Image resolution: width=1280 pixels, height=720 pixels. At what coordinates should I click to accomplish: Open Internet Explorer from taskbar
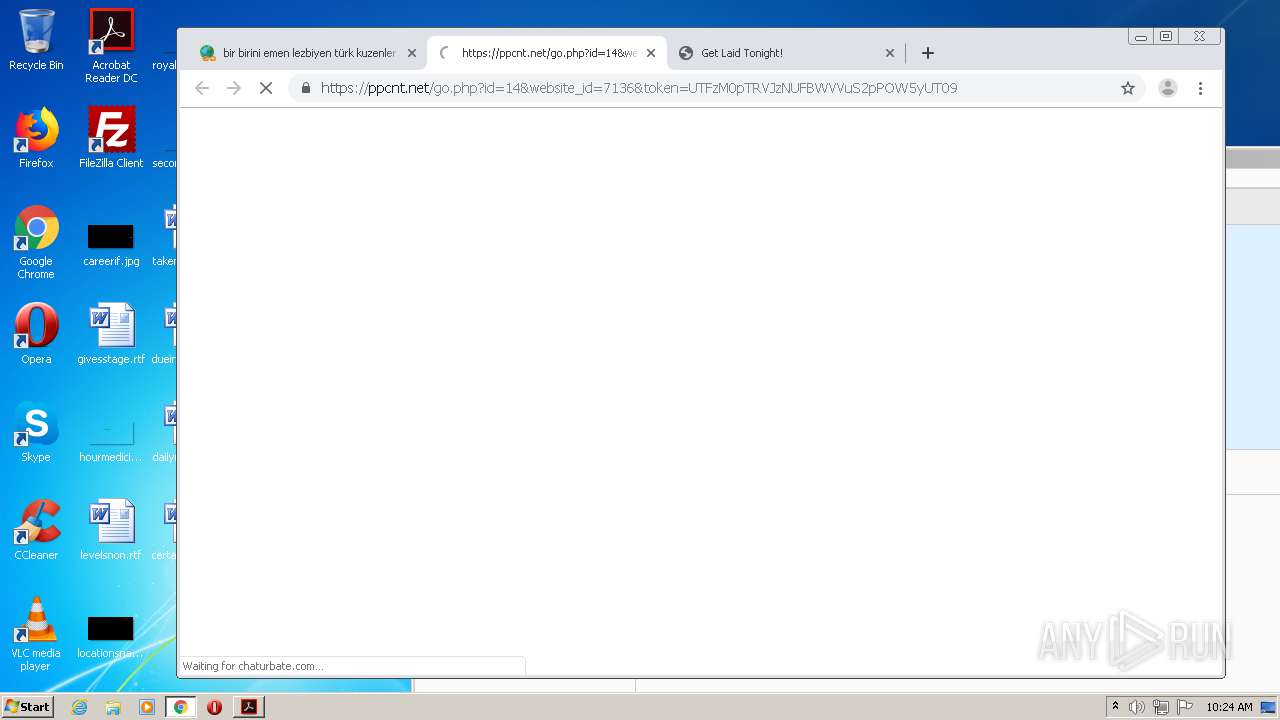(x=80, y=707)
